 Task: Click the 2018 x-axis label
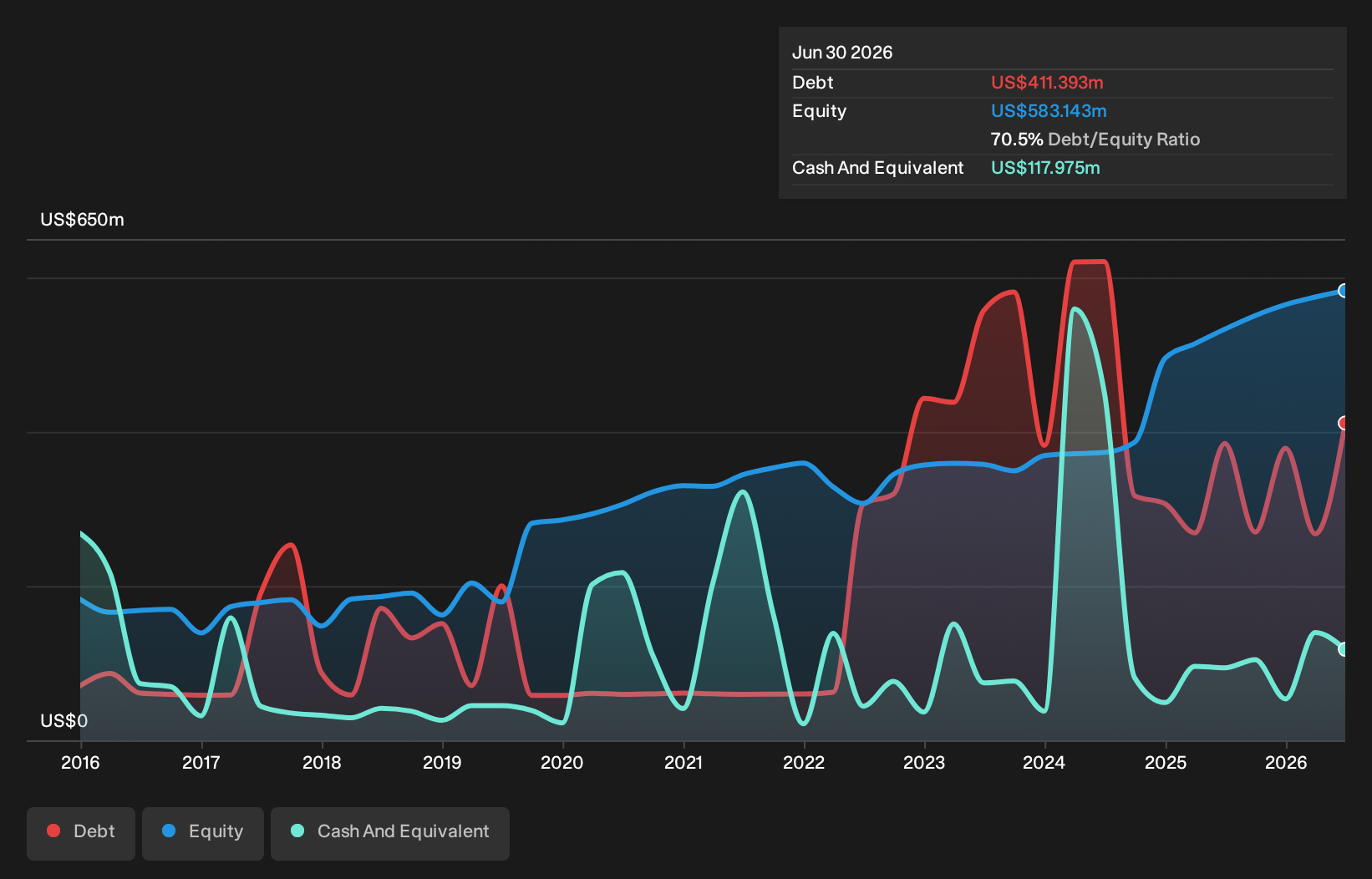(x=322, y=762)
